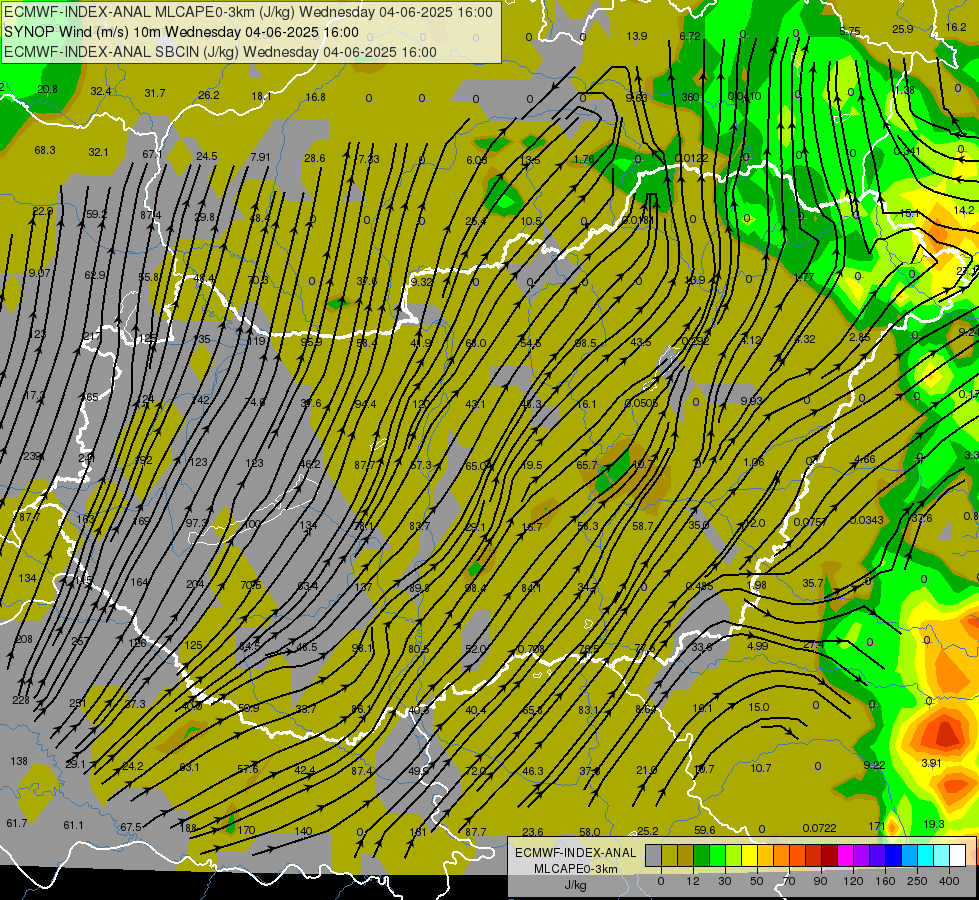Select the J/kg unit label in legend
This screenshot has height=900, width=979.
point(576,885)
